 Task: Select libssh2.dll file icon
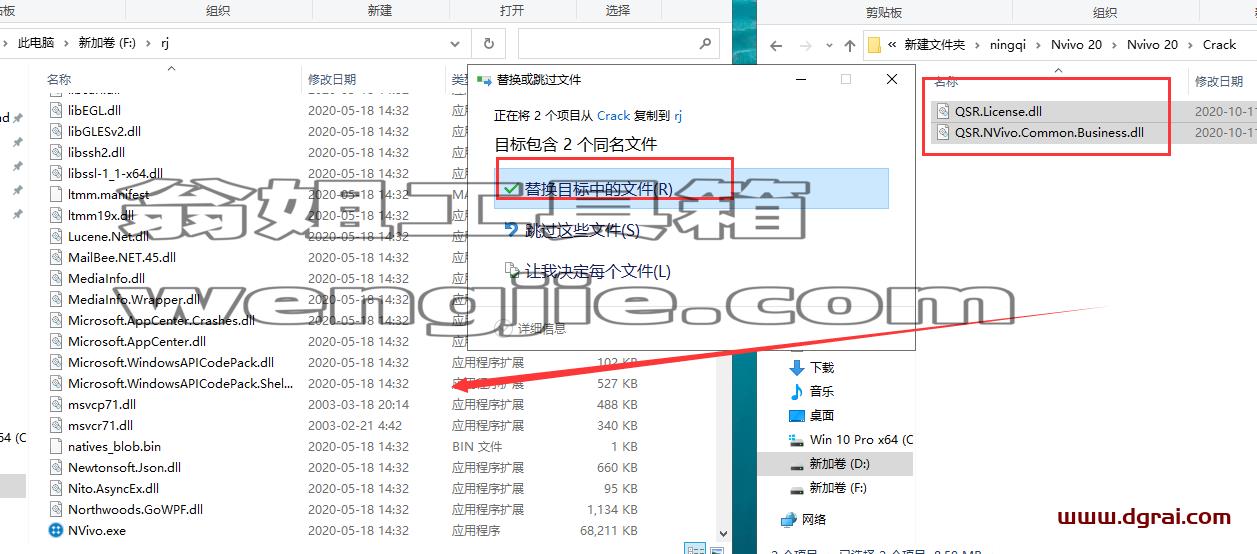[x=58, y=152]
